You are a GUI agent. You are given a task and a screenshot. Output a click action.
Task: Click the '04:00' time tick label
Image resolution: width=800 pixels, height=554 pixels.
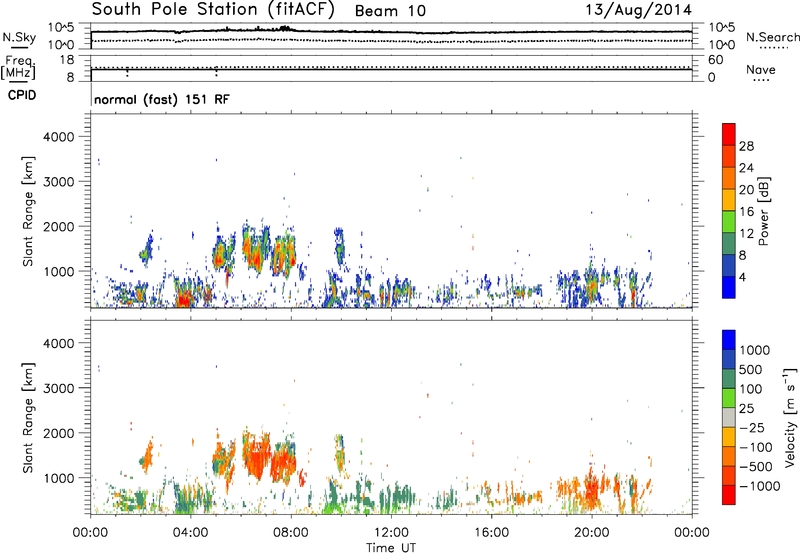click(x=190, y=533)
